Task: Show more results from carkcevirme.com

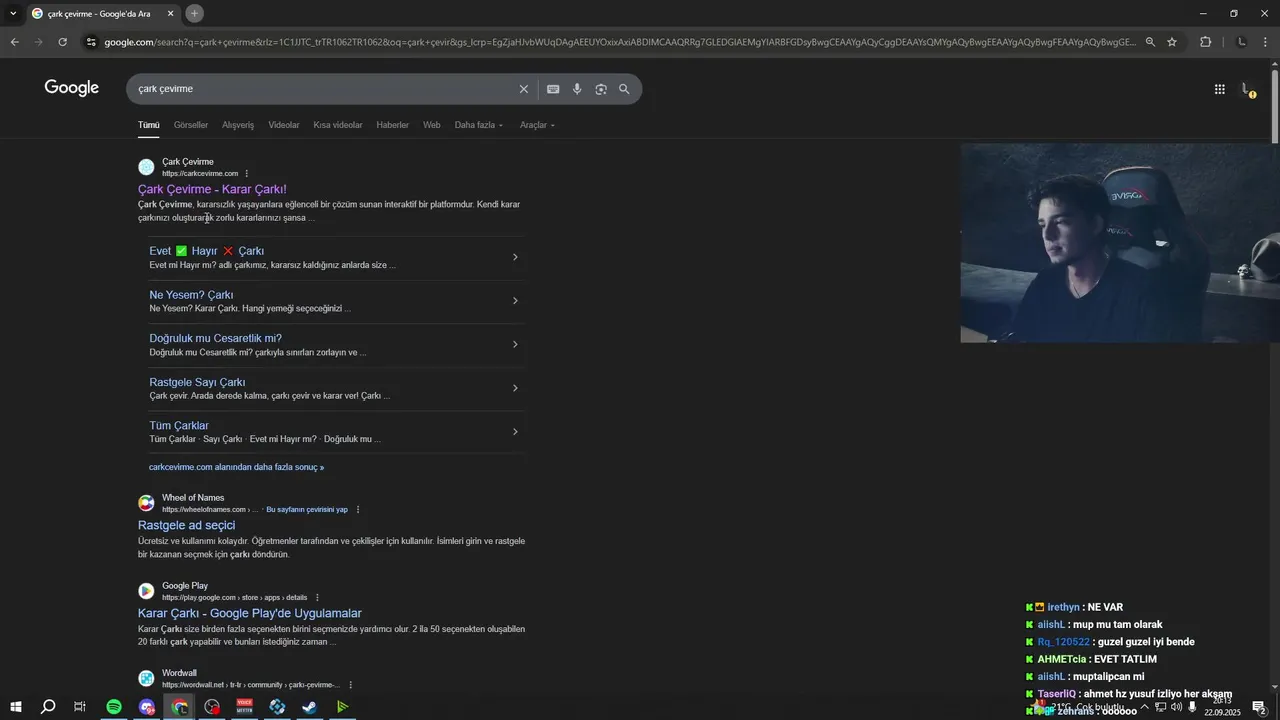Action: point(236,467)
